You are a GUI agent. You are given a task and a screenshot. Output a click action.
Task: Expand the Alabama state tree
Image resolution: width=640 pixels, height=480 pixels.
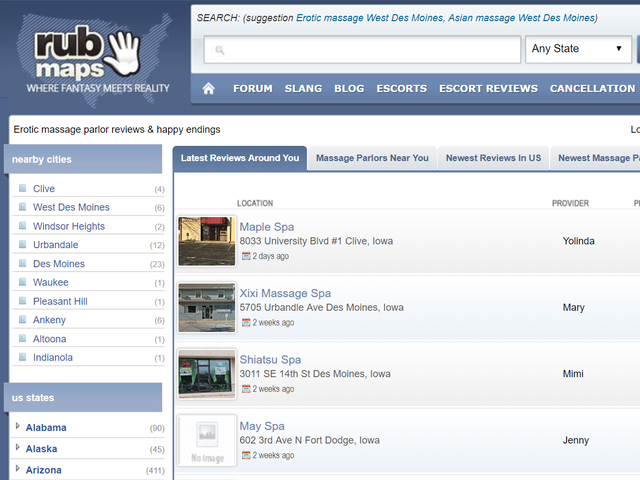pos(17,426)
